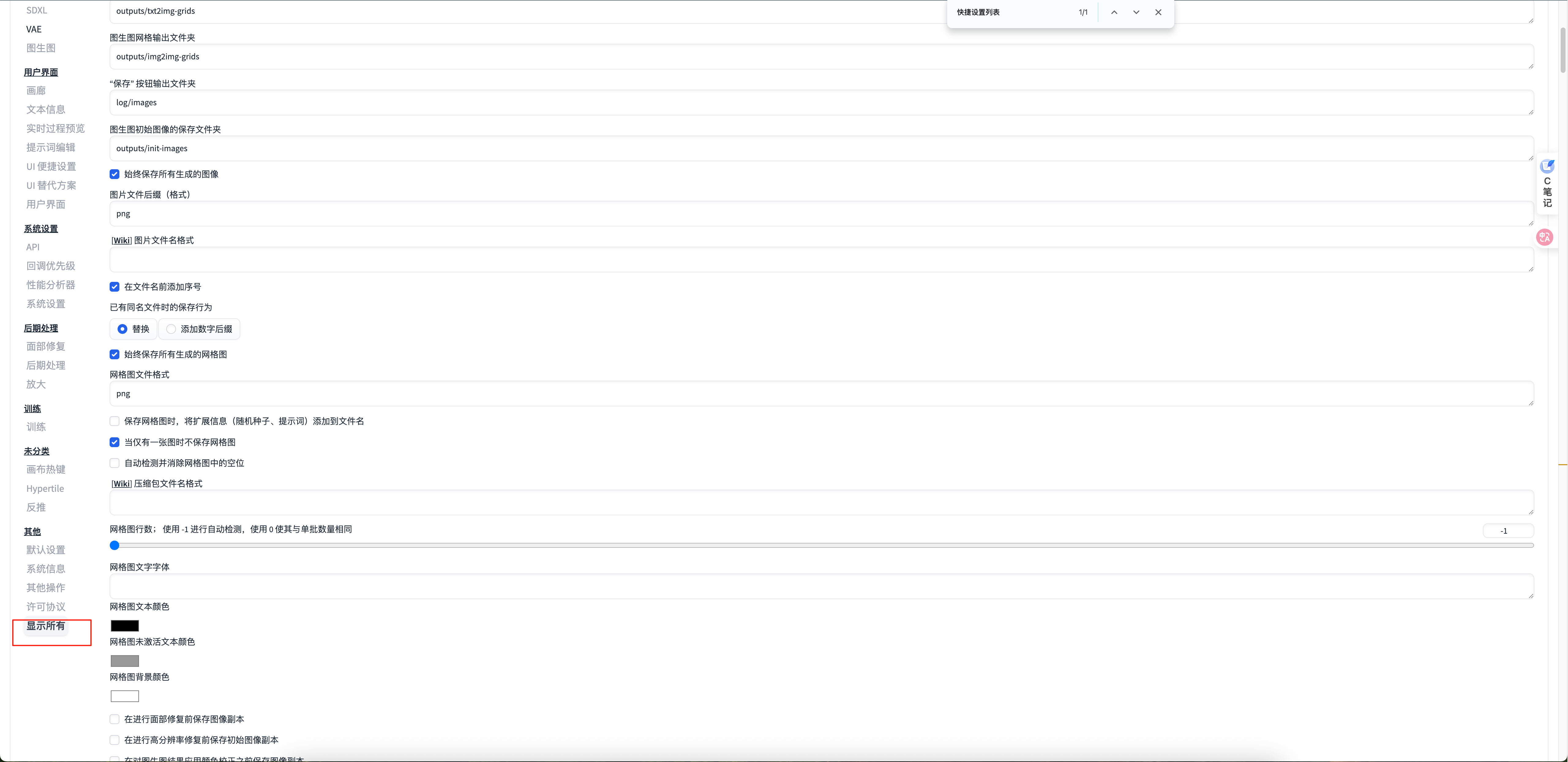The height and width of the screenshot is (762, 1568).
Task: Uncheck 始终保存所有生成的图像 checkbox
Action: (114, 174)
